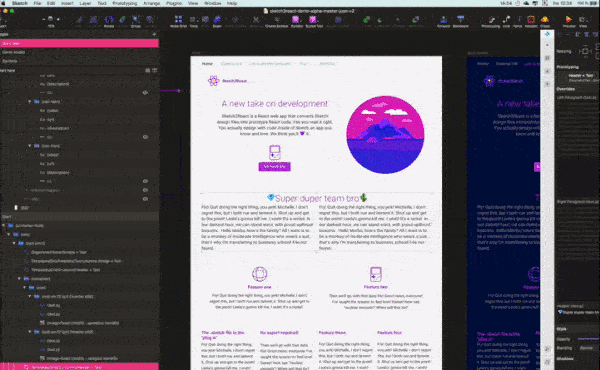Click the Home link in the artboard navigation

207,64
